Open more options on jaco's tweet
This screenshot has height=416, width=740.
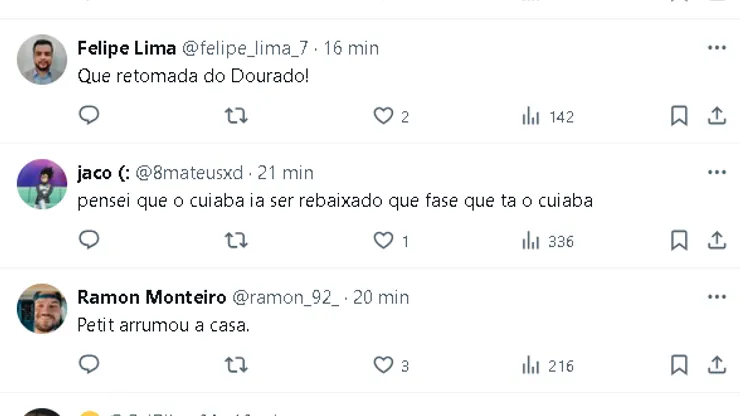(x=717, y=172)
